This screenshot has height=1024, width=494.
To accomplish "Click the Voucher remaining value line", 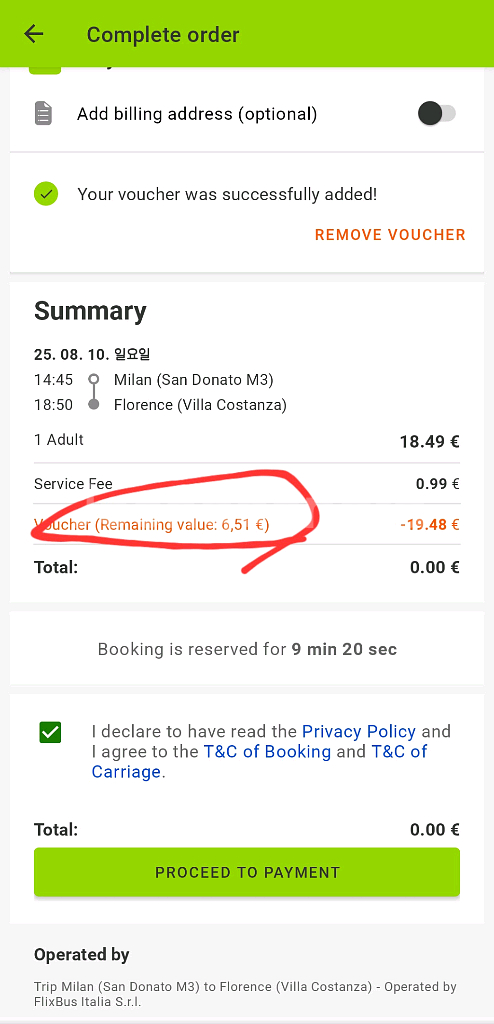I will coord(152,524).
